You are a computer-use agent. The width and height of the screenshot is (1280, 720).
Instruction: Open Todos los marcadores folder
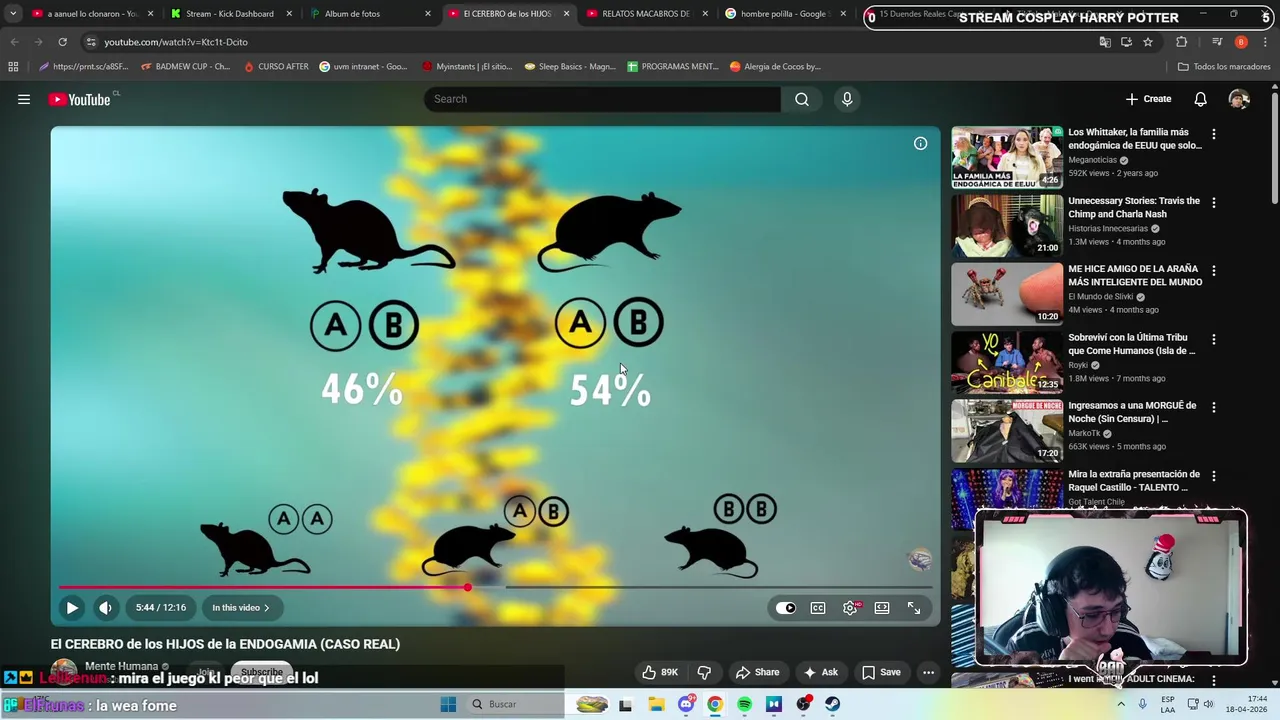pos(1224,67)
